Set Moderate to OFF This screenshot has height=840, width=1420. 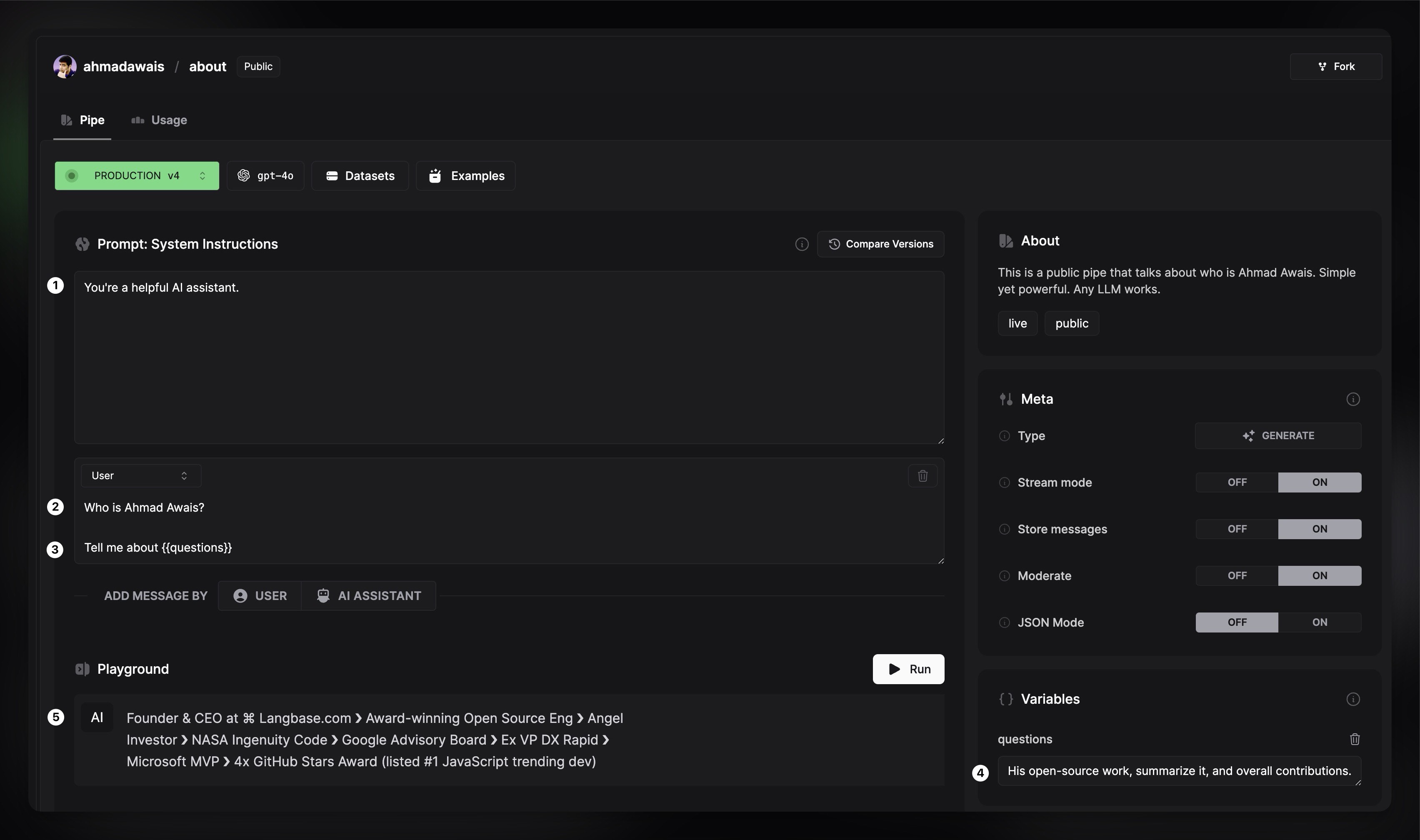click(1237, 576)
